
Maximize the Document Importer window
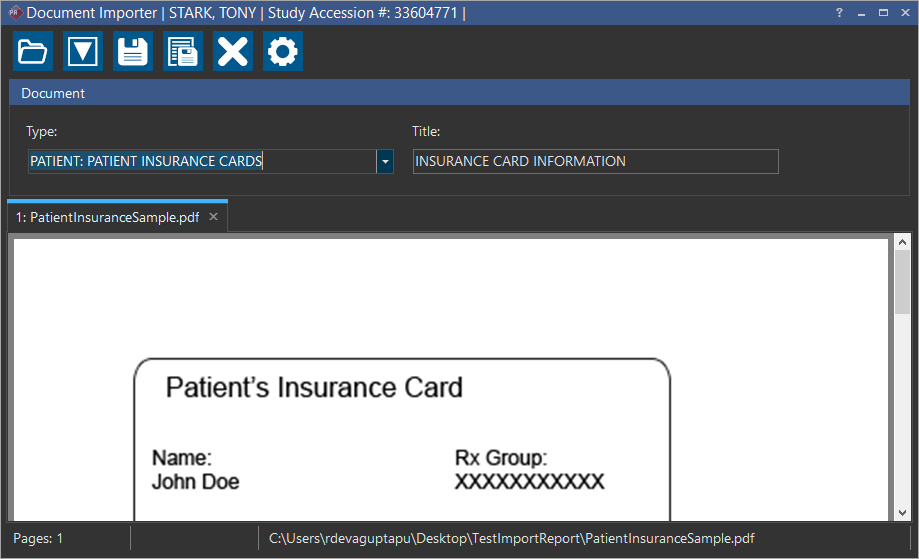click(x=883, y=13)
